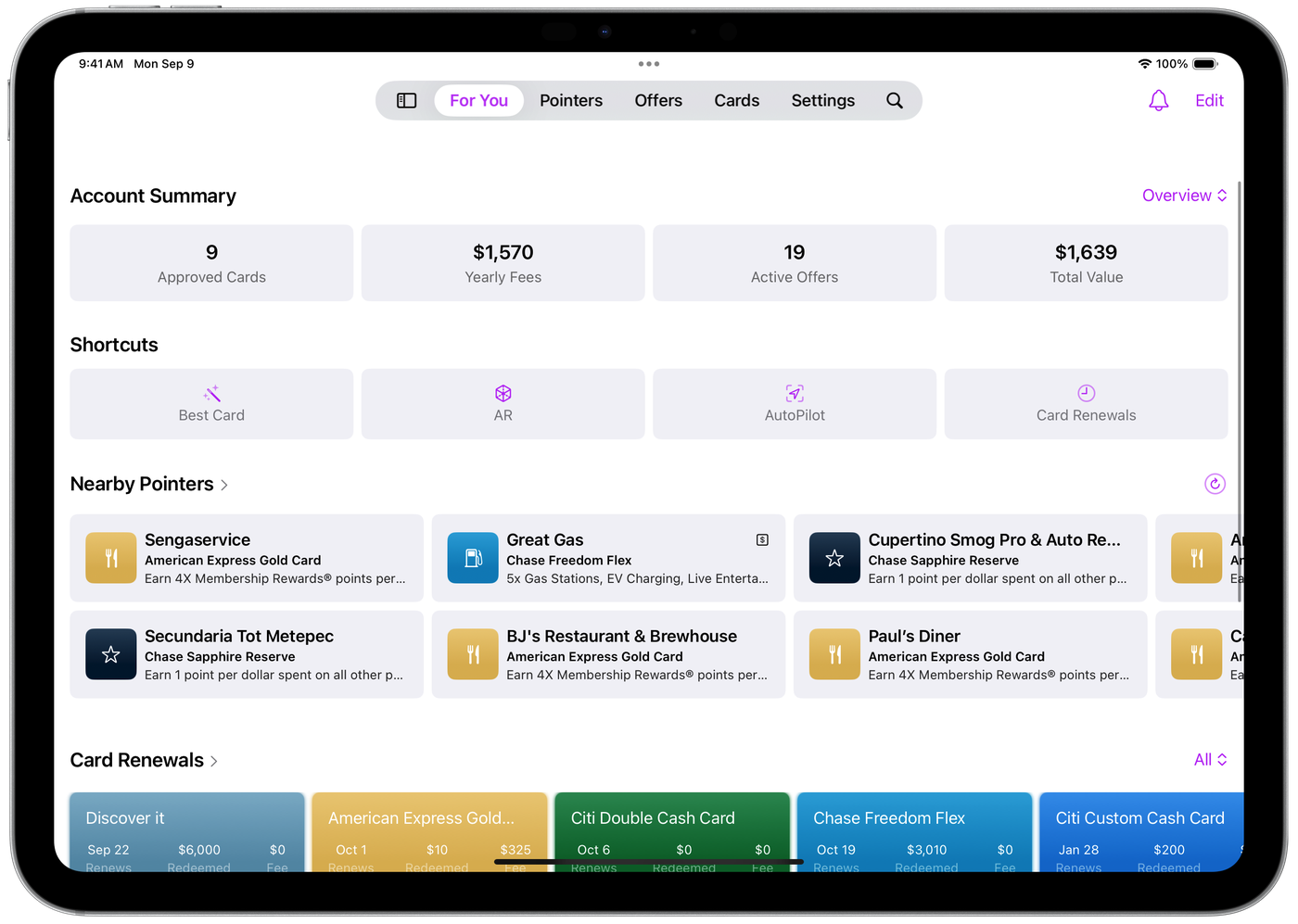Viewport: 1298px width, 924px height.
Task: Refresh nearby pointers with circular arrow icon
Action: [x=1215, y=484]
